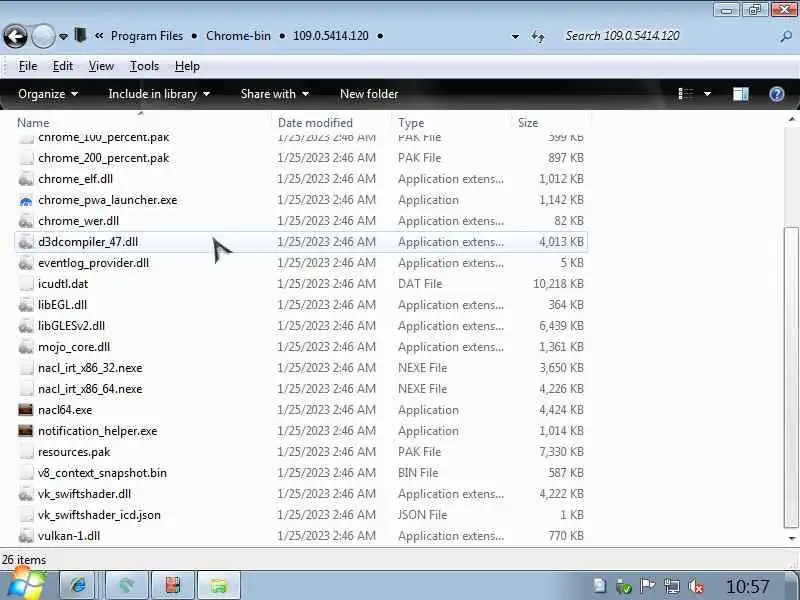
Task: Open the File menu
Action: click(x=28, y=66)
